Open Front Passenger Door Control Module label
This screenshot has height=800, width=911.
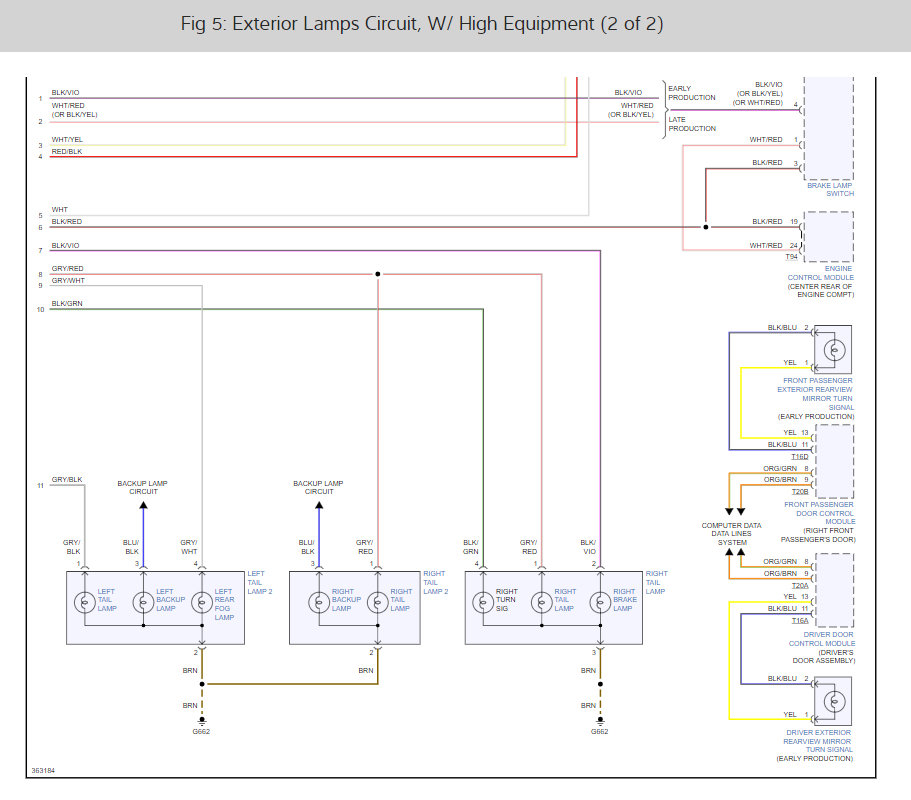coord(820,513)
